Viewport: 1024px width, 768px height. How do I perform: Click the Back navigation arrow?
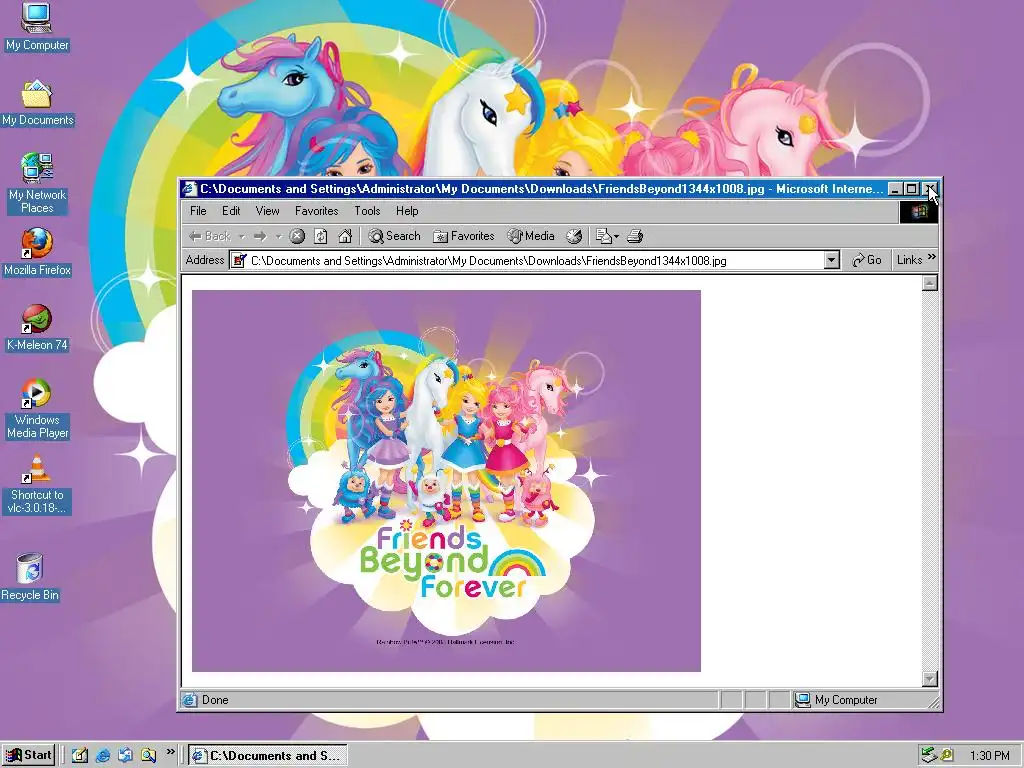coord(209,236)
